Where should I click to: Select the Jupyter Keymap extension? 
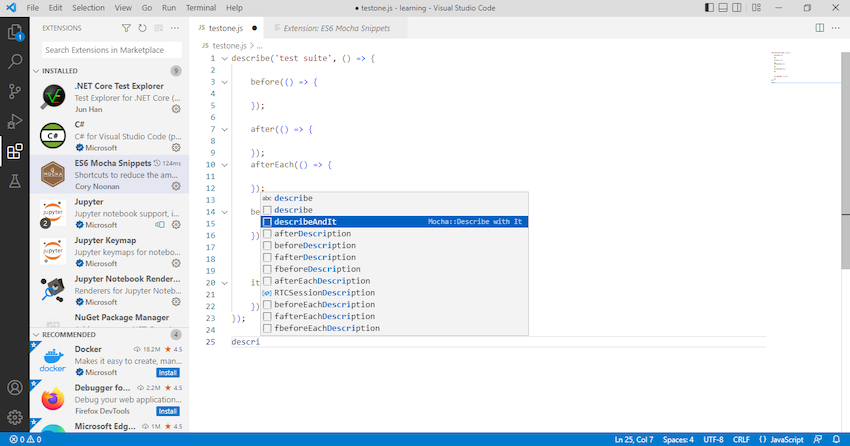pos(110,251)
